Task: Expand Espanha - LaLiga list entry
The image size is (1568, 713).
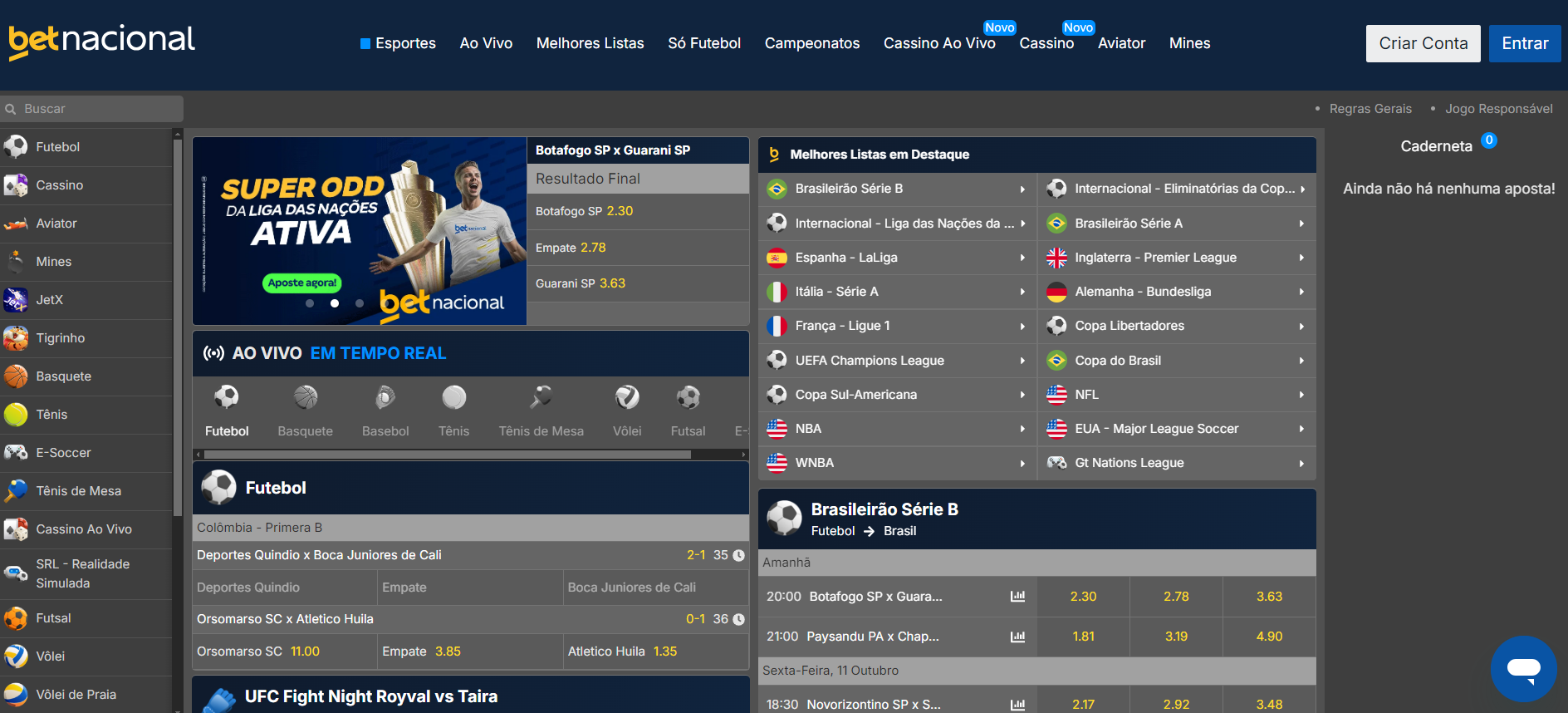Action: (897, 258)
